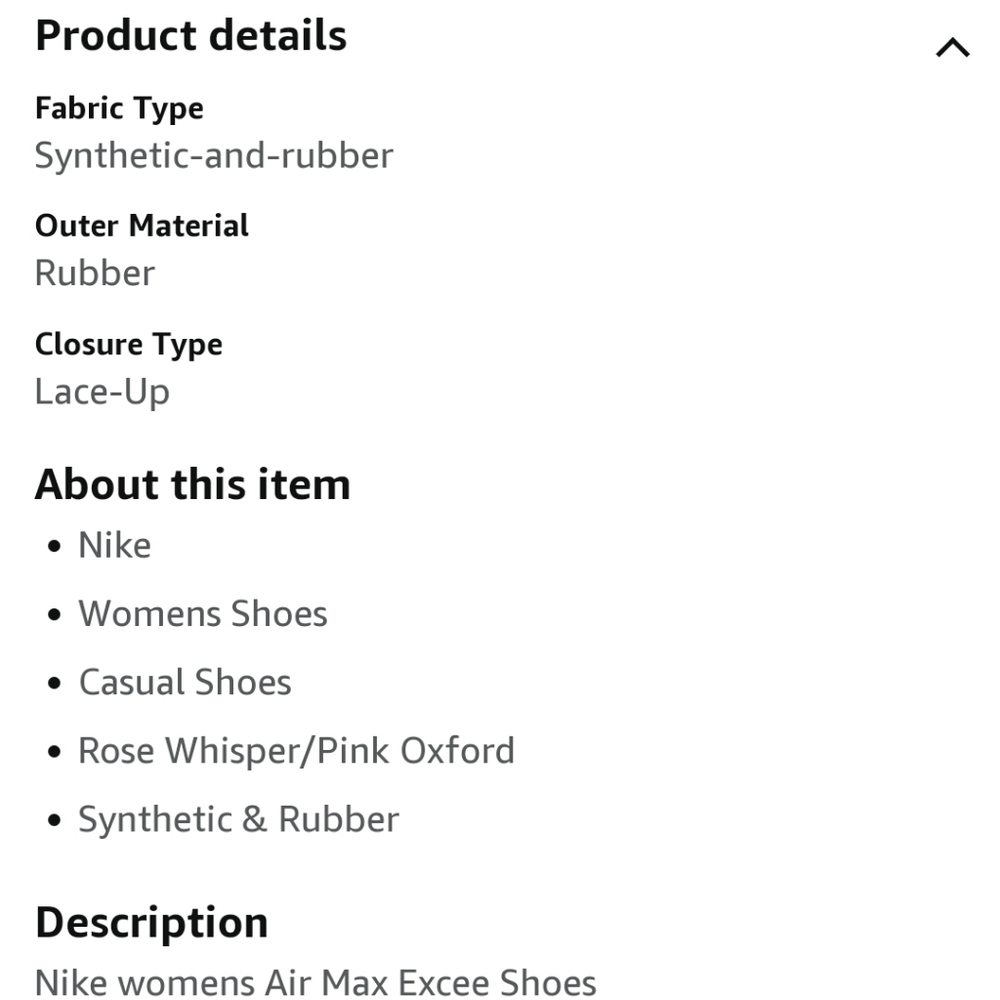The width and height of the screenshot is (1000, 1000).
Task: Click the Description heading
Action: (x=152, y=922)
